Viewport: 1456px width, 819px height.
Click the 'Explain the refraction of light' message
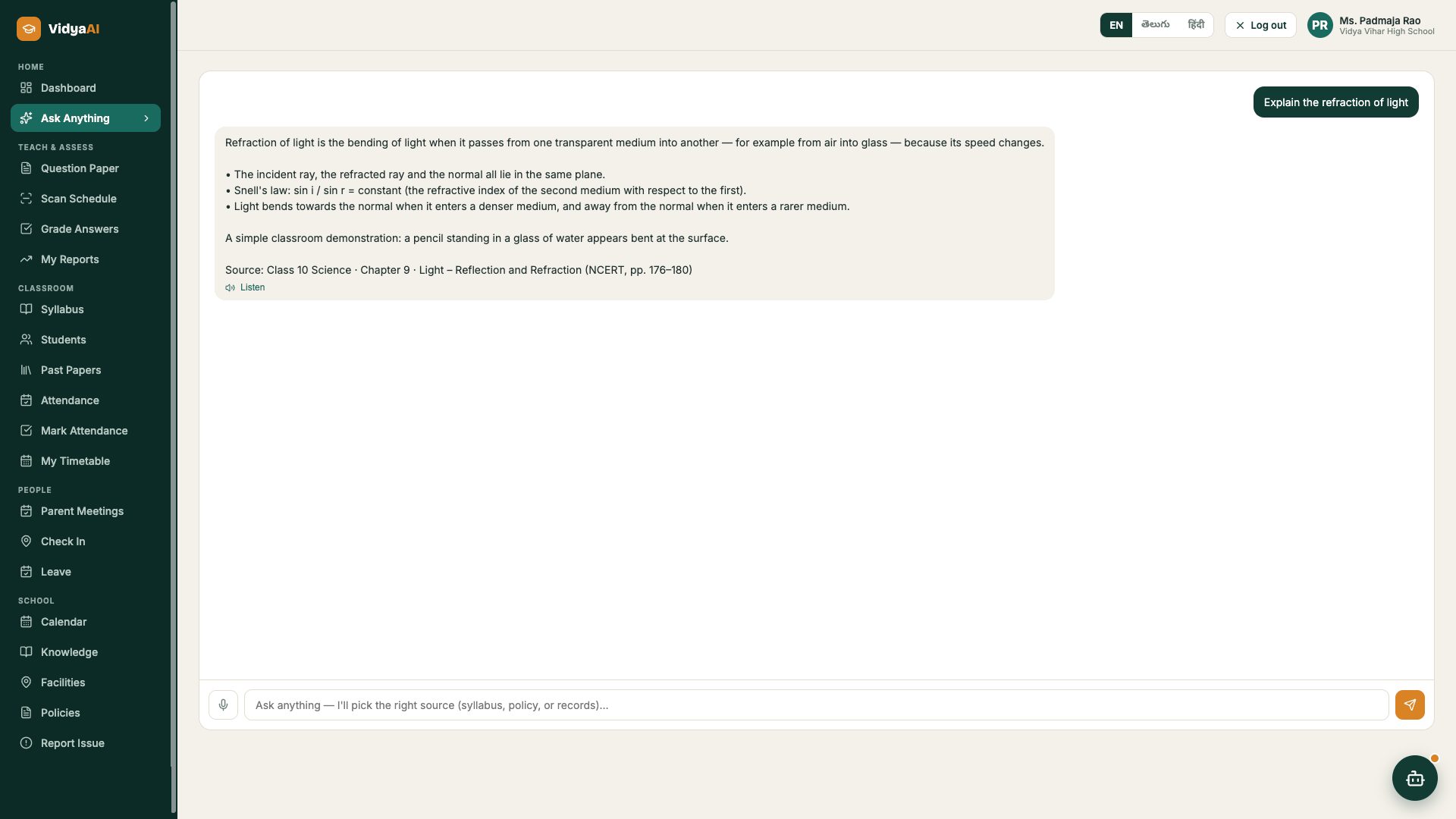coord(1335,102)
